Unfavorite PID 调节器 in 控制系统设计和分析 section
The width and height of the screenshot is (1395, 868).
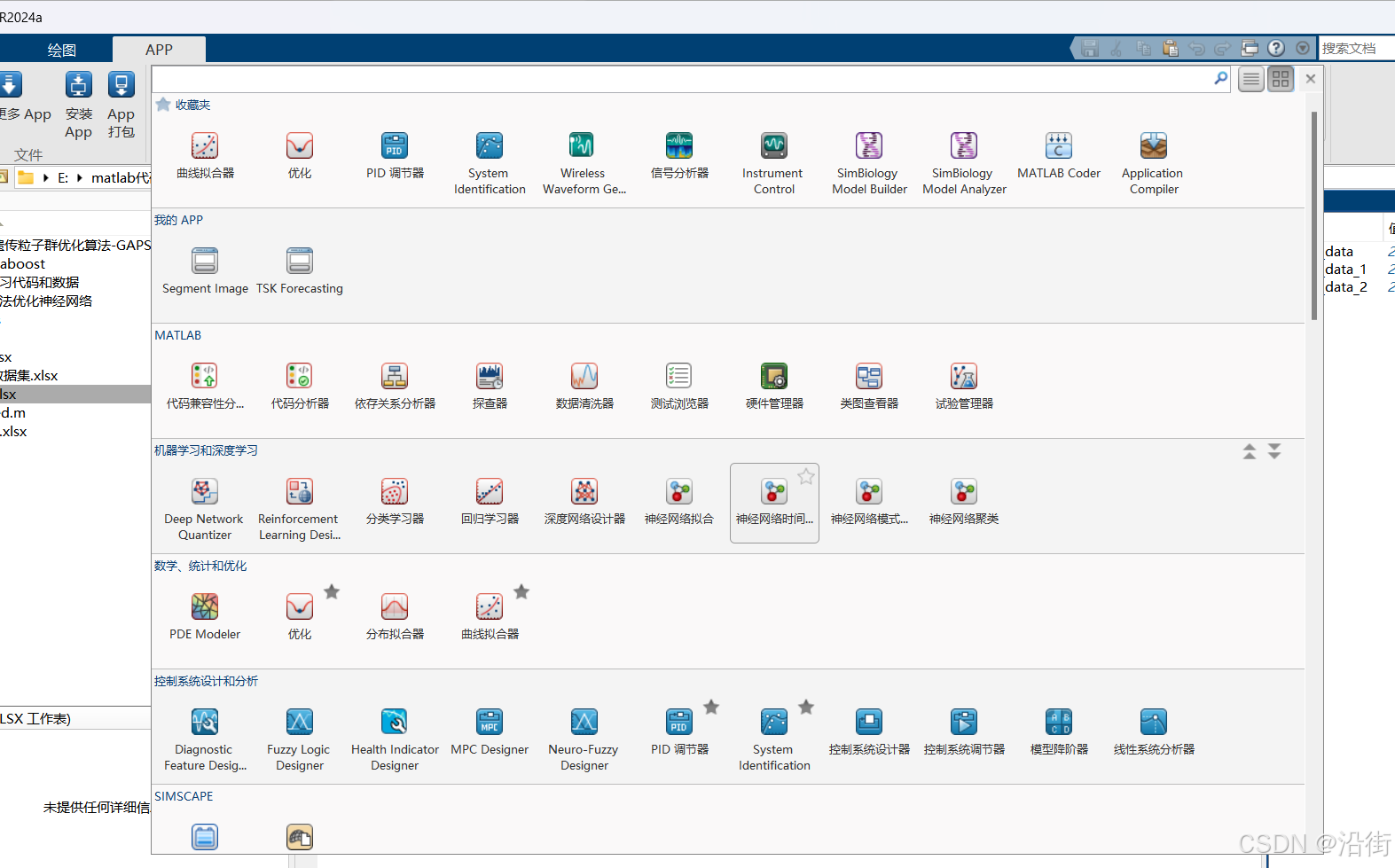point(711,707)
